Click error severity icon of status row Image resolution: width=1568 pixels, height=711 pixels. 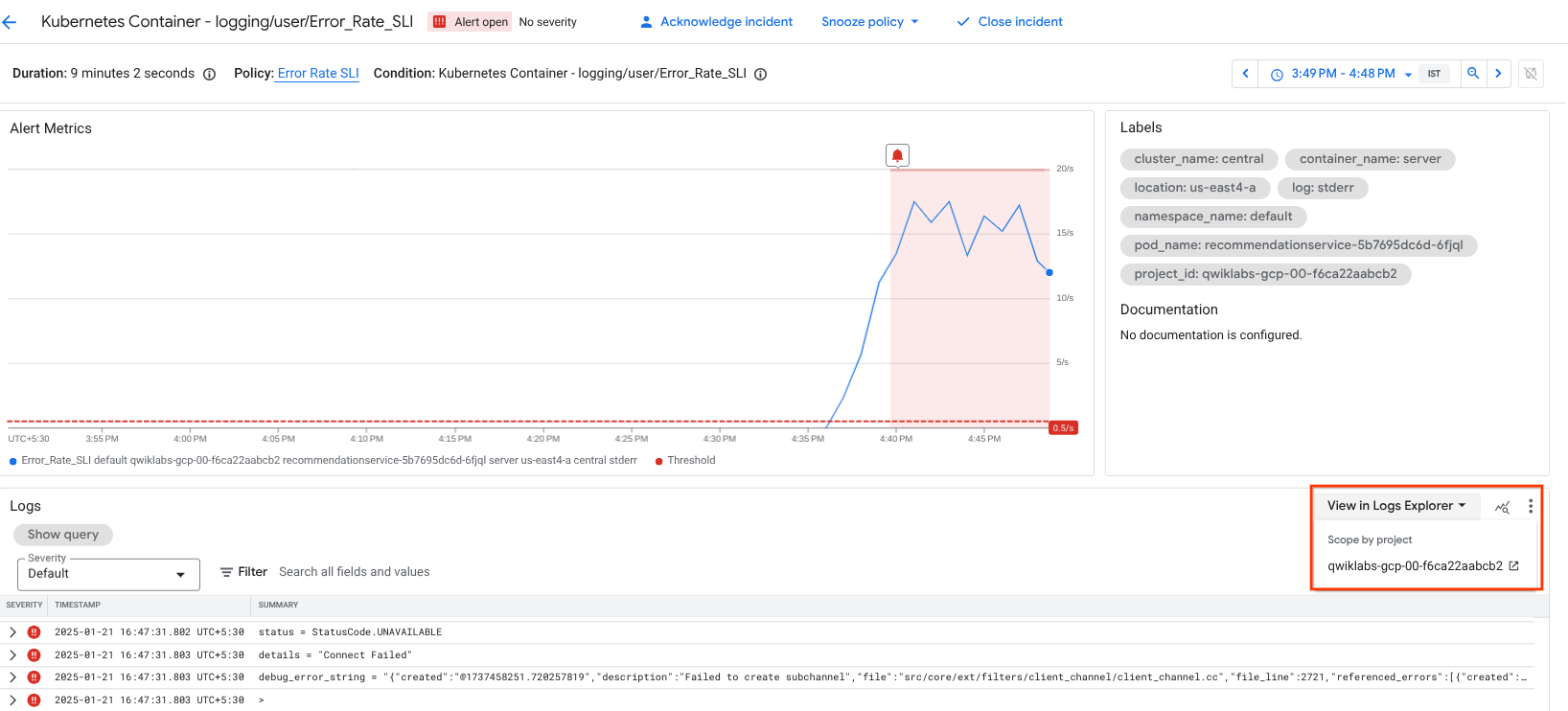pos(35,632)
